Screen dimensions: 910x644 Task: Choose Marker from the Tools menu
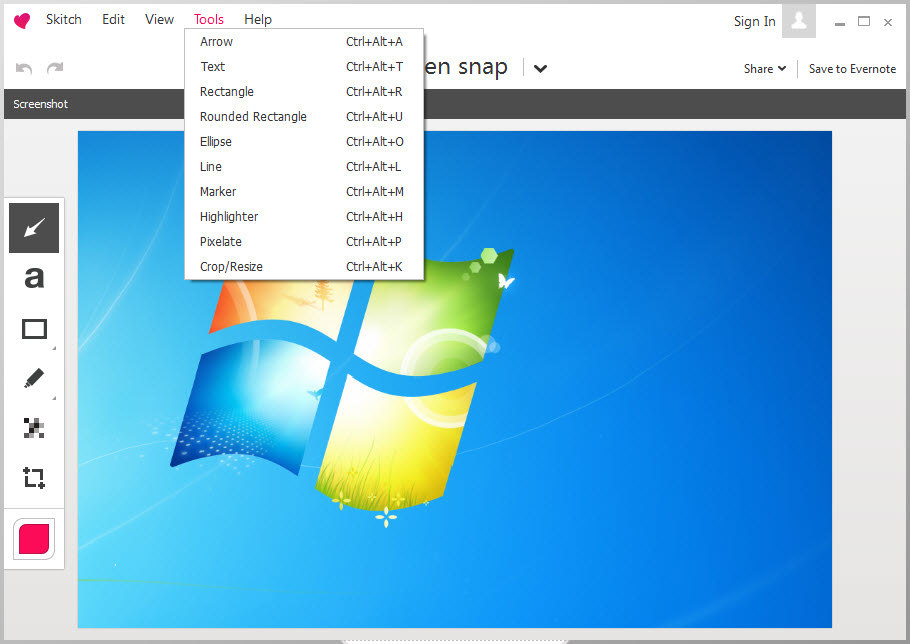(304, 191)
